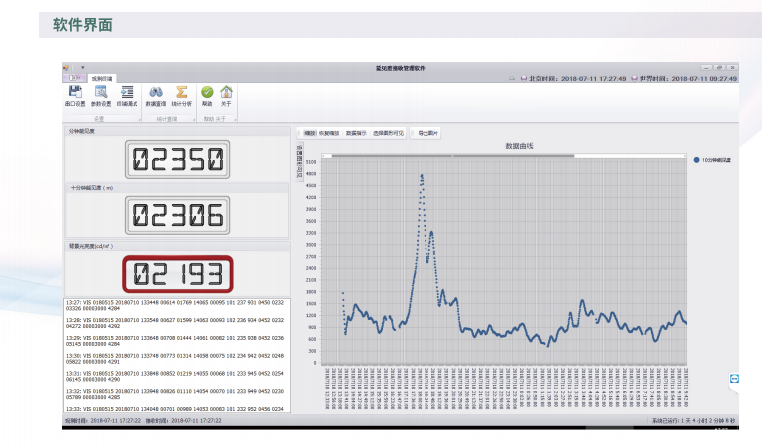
Task: Click the 缩放 zoom button on chart toolbar
Action: [309, 133]
